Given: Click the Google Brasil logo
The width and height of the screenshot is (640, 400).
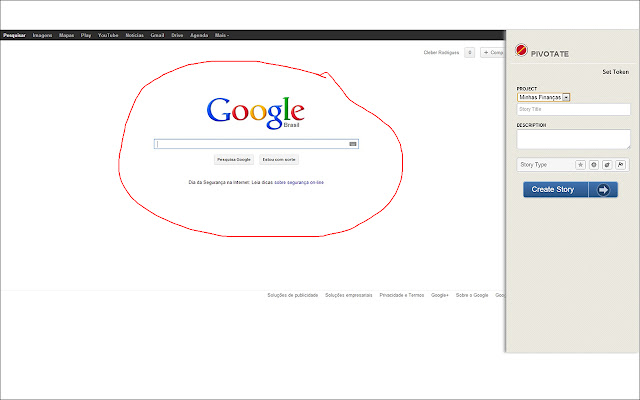Looking at the screenshot, I should [256, 113].
